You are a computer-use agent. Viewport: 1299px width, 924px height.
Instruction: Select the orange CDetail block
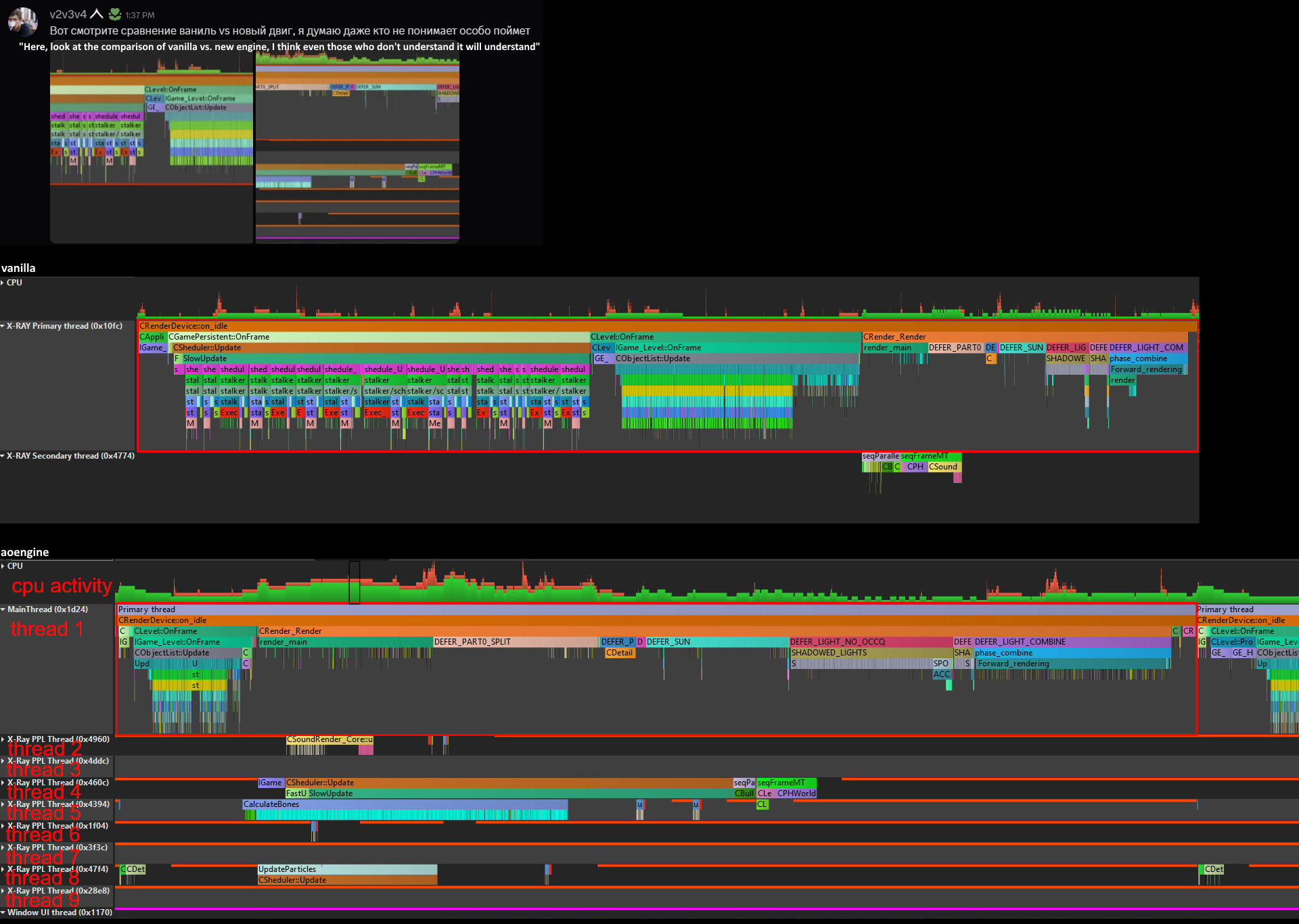click(620, 653)
